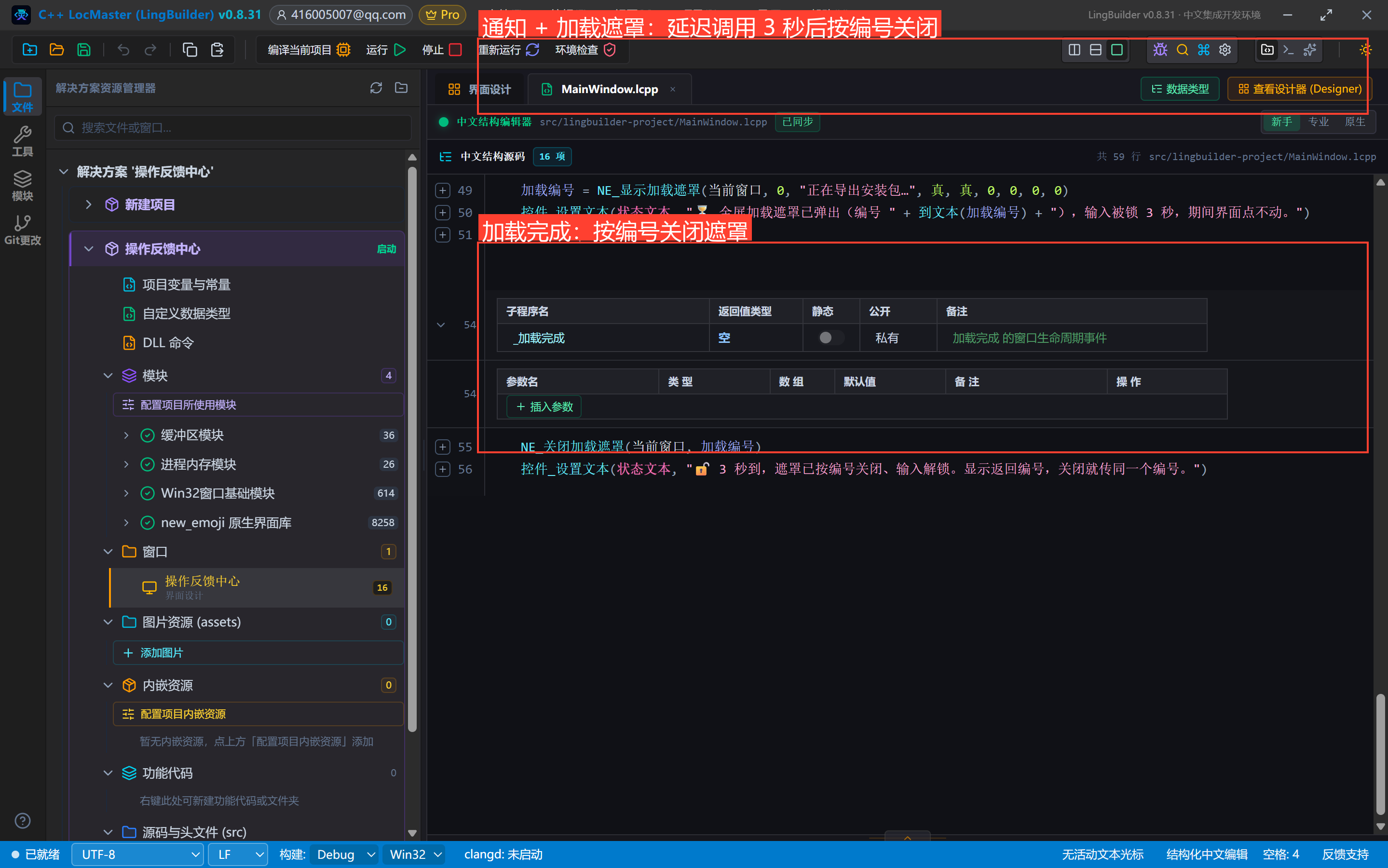Toggle the 静态 switch for _加载完成
Image resolution: width=1388 pixels, height=868 pixels.
[x=830, y=338]
